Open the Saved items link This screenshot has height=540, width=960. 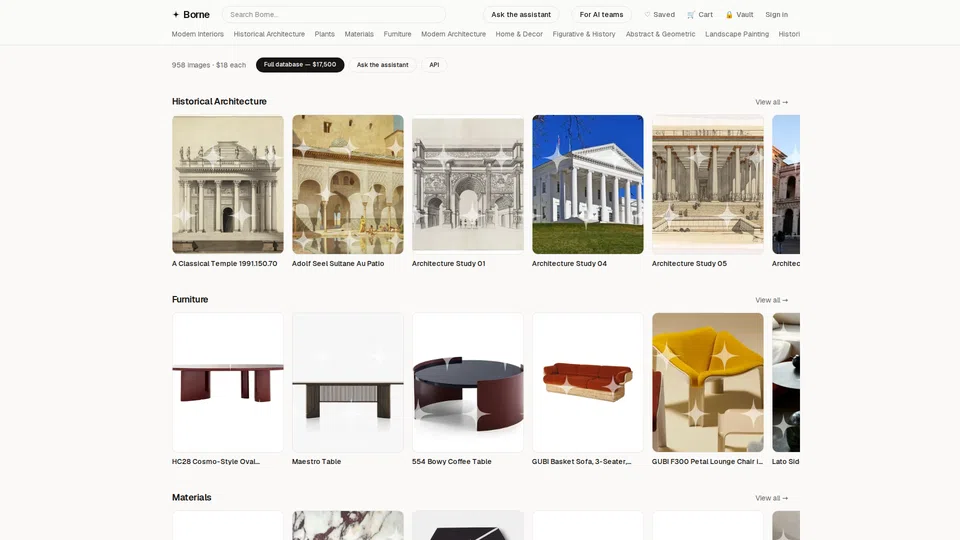pyautogui.click(x=659, y=15)
